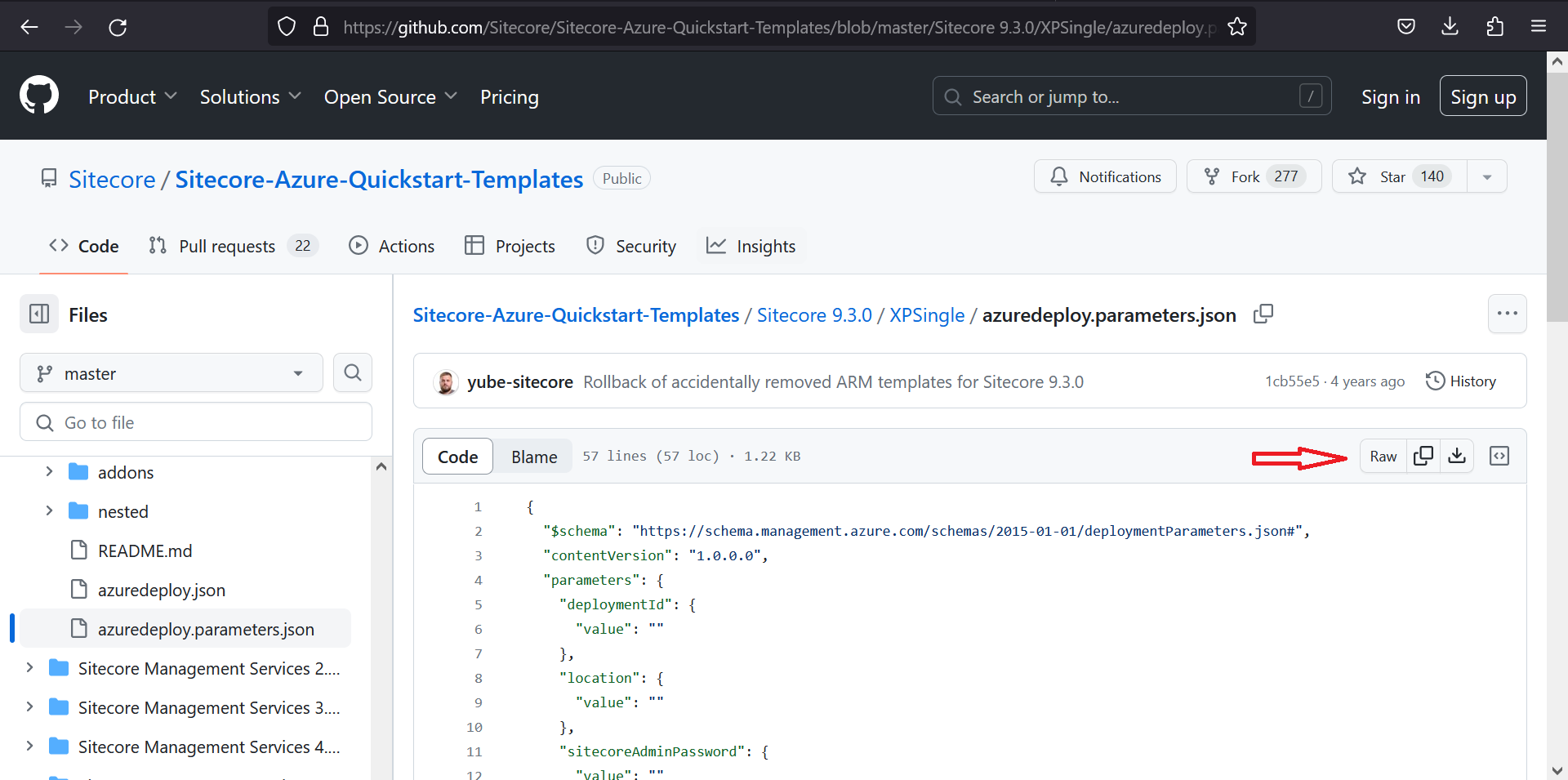The height and width of the screenshot is (780, 1568).
Task: Click the Notifications bell button
Action: click(x=1105, y=176)
